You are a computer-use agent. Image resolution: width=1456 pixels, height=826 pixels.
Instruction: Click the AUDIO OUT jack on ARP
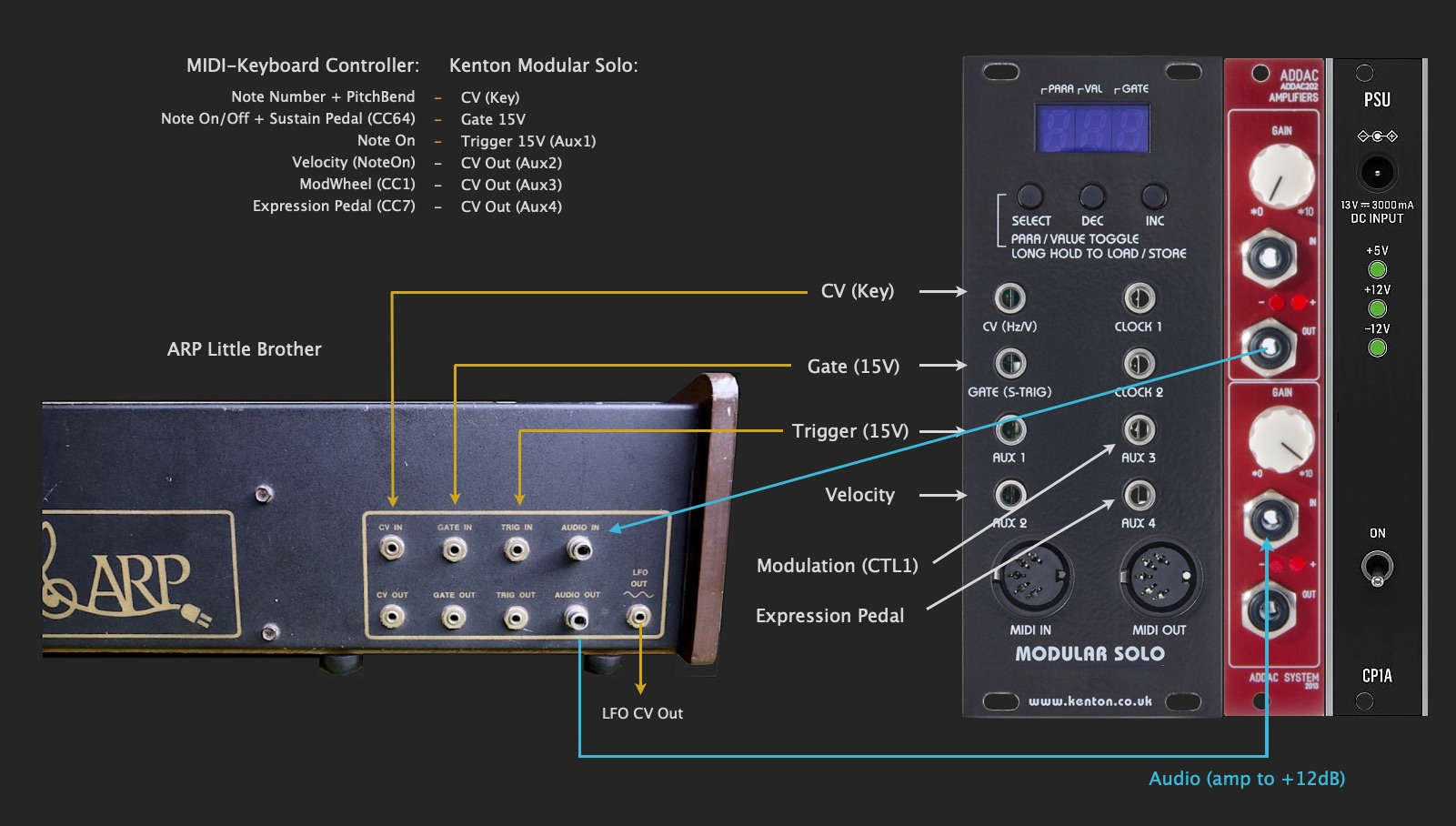pos(577,618)
